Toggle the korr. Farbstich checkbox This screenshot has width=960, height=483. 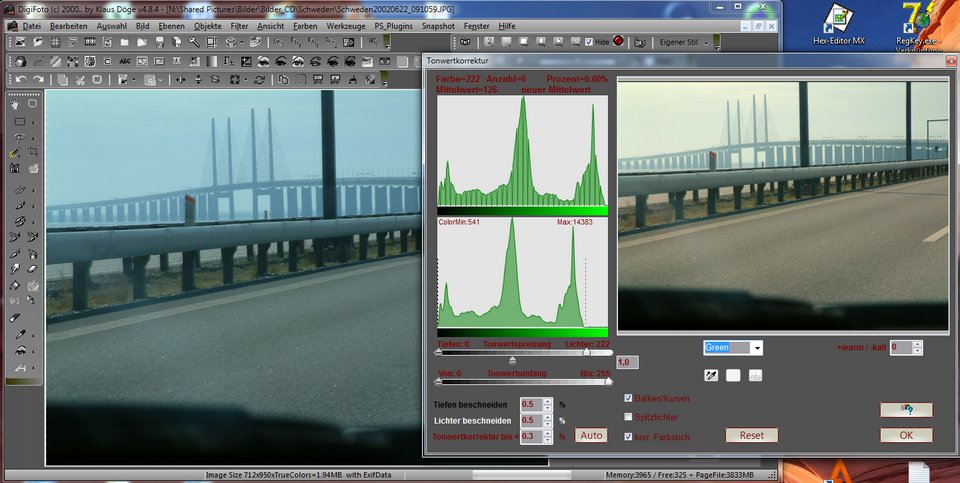[x=628, y=436]
